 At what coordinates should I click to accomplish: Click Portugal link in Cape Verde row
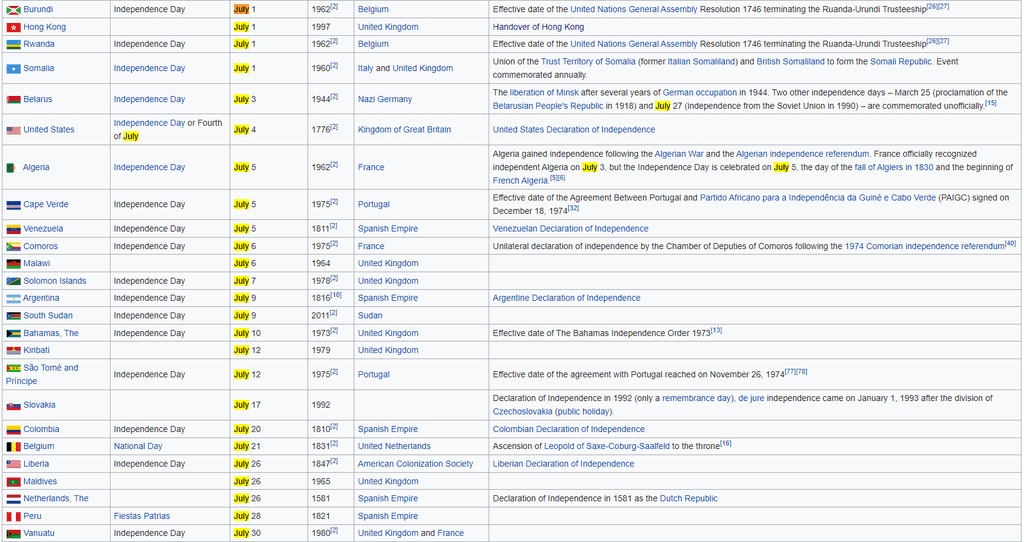point(374,204)
